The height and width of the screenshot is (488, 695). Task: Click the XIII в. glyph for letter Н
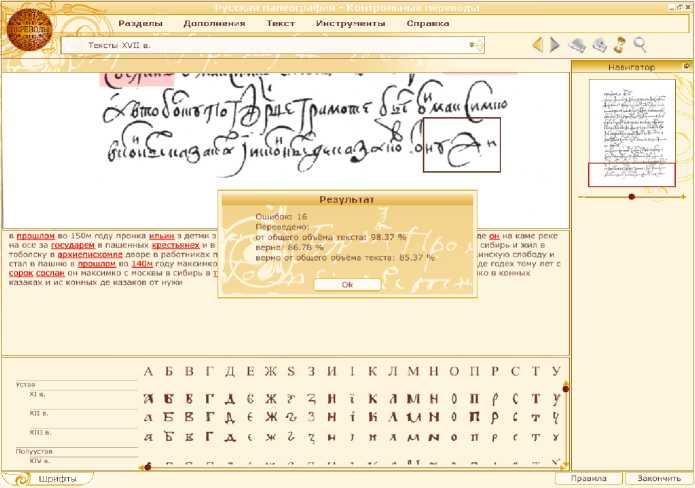(433, 437)
